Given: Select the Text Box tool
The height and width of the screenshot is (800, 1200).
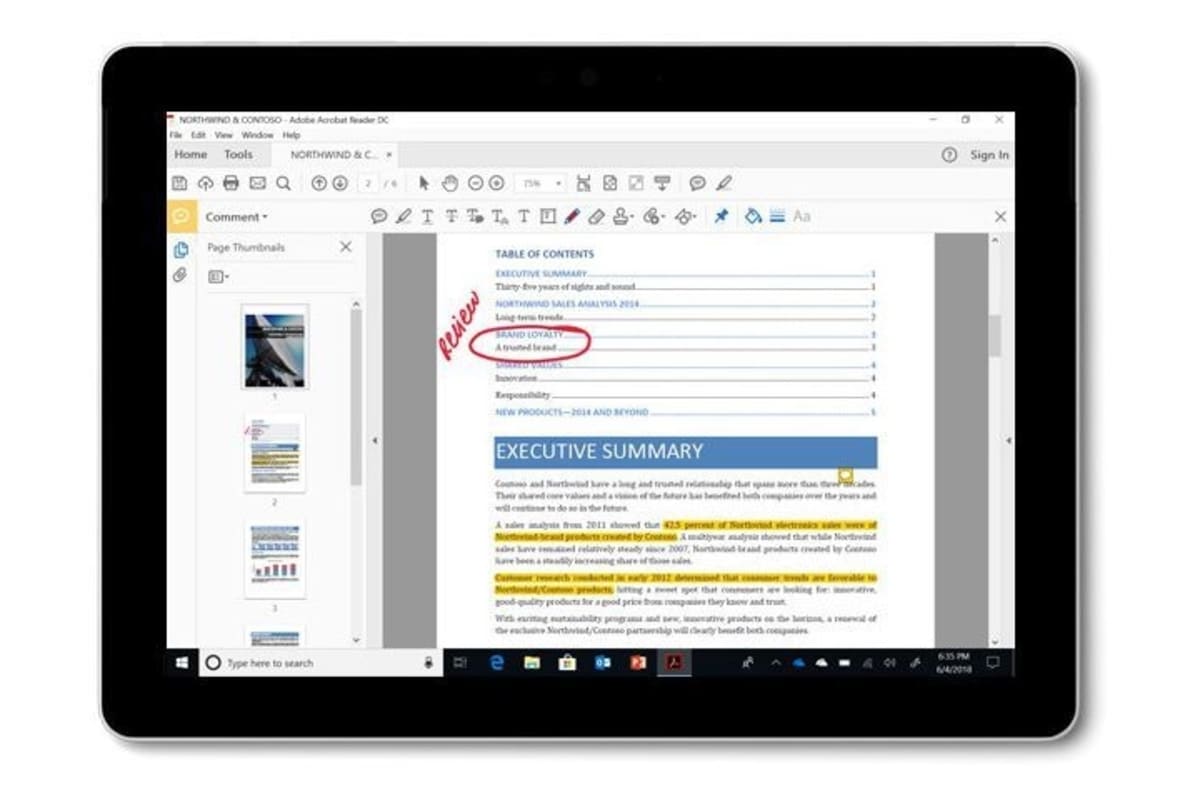Looking at the screenshot, I should [547, 216].
